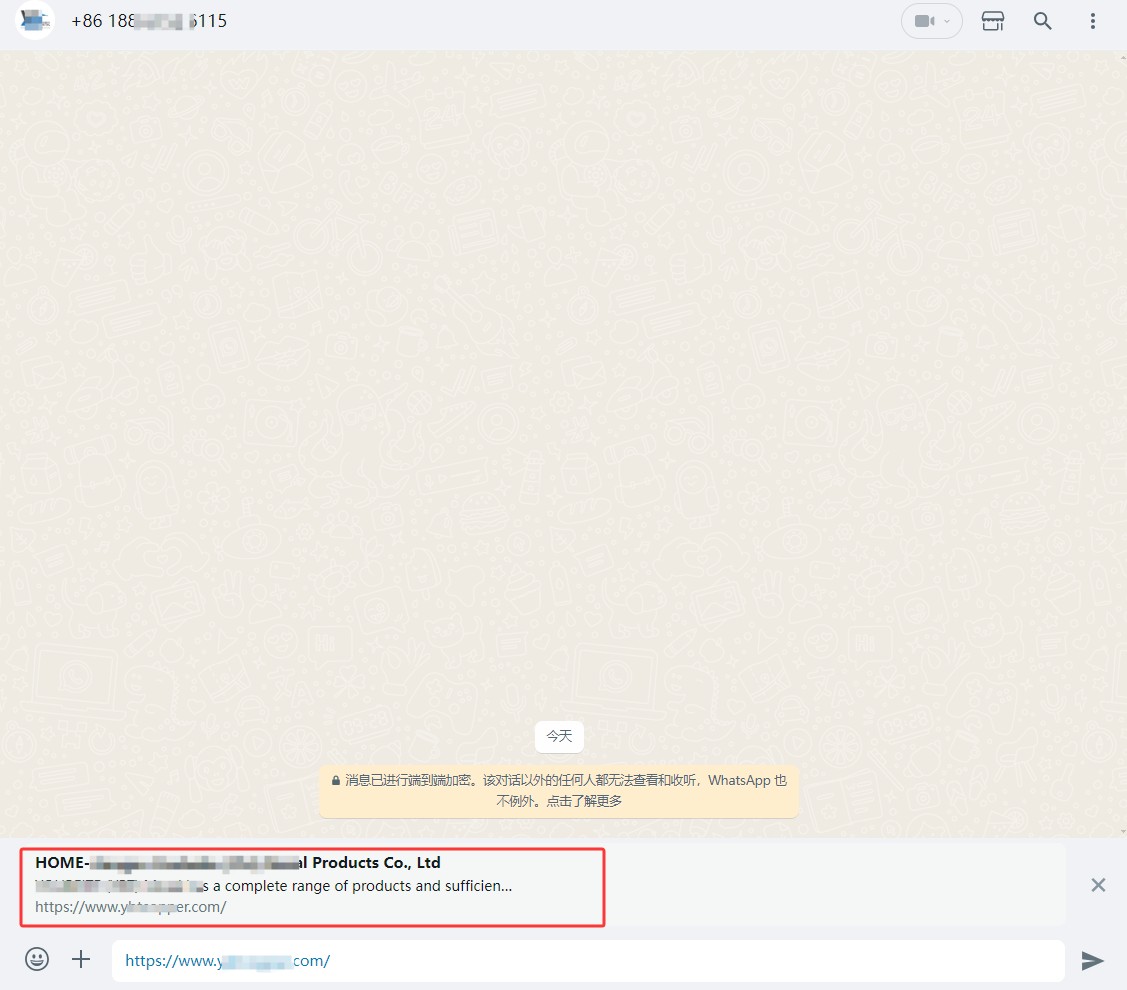
Task: Open the contact's profile picture
Action: pos(35,20)
